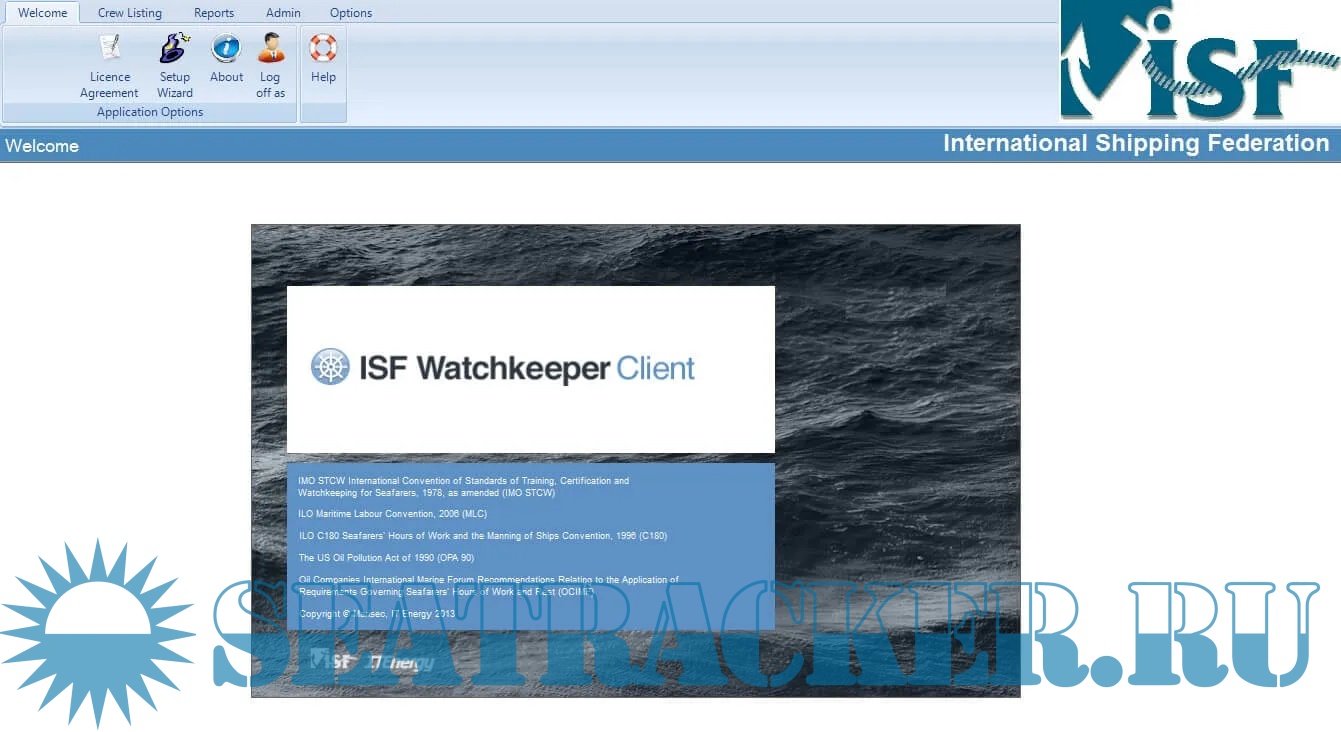Switch to the Welcome tab
Viewport: 1341px width, 732px height.
pyautogui.click(x=43, y=13)
